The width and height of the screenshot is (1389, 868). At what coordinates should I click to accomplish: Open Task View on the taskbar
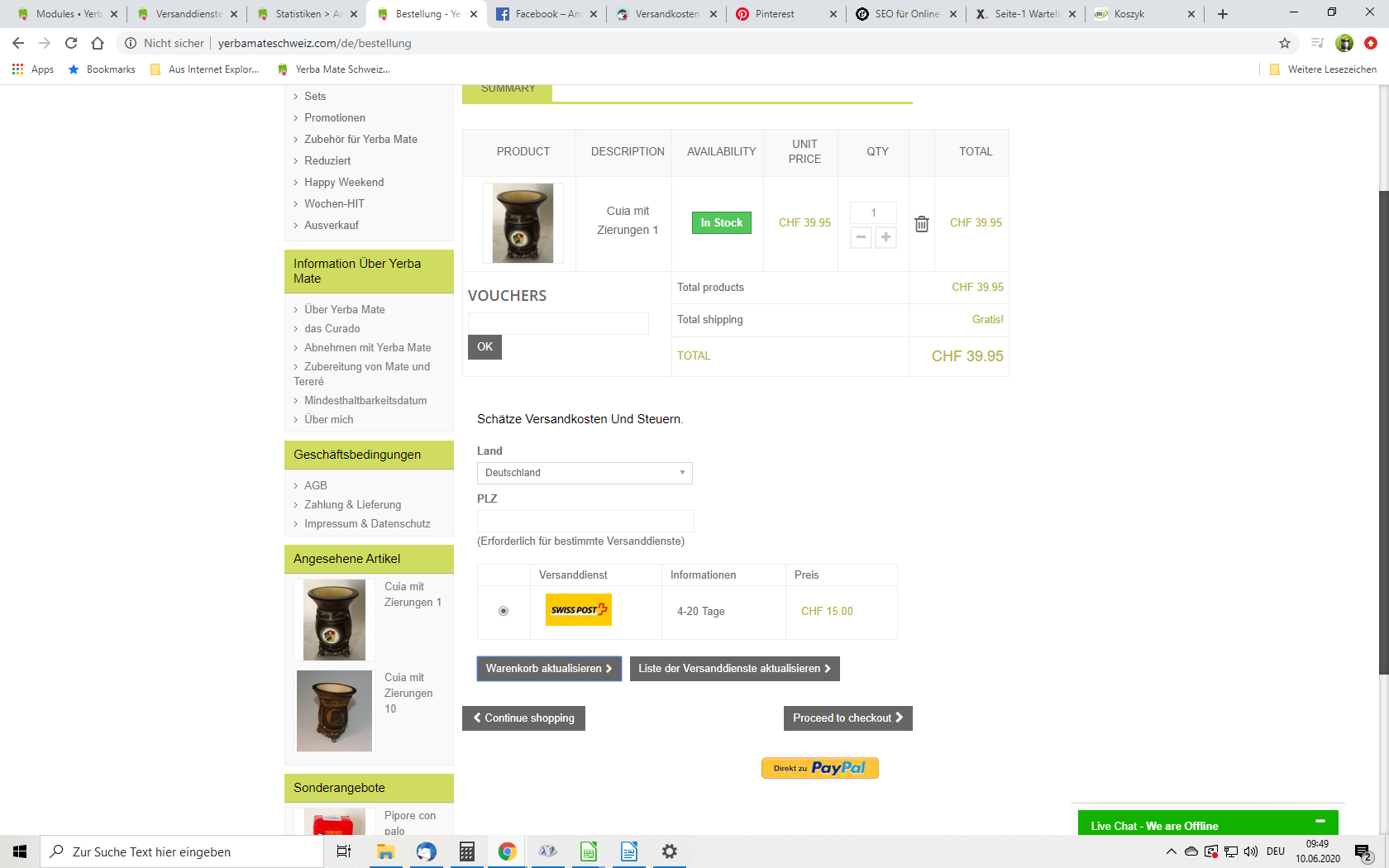point(344,851)
